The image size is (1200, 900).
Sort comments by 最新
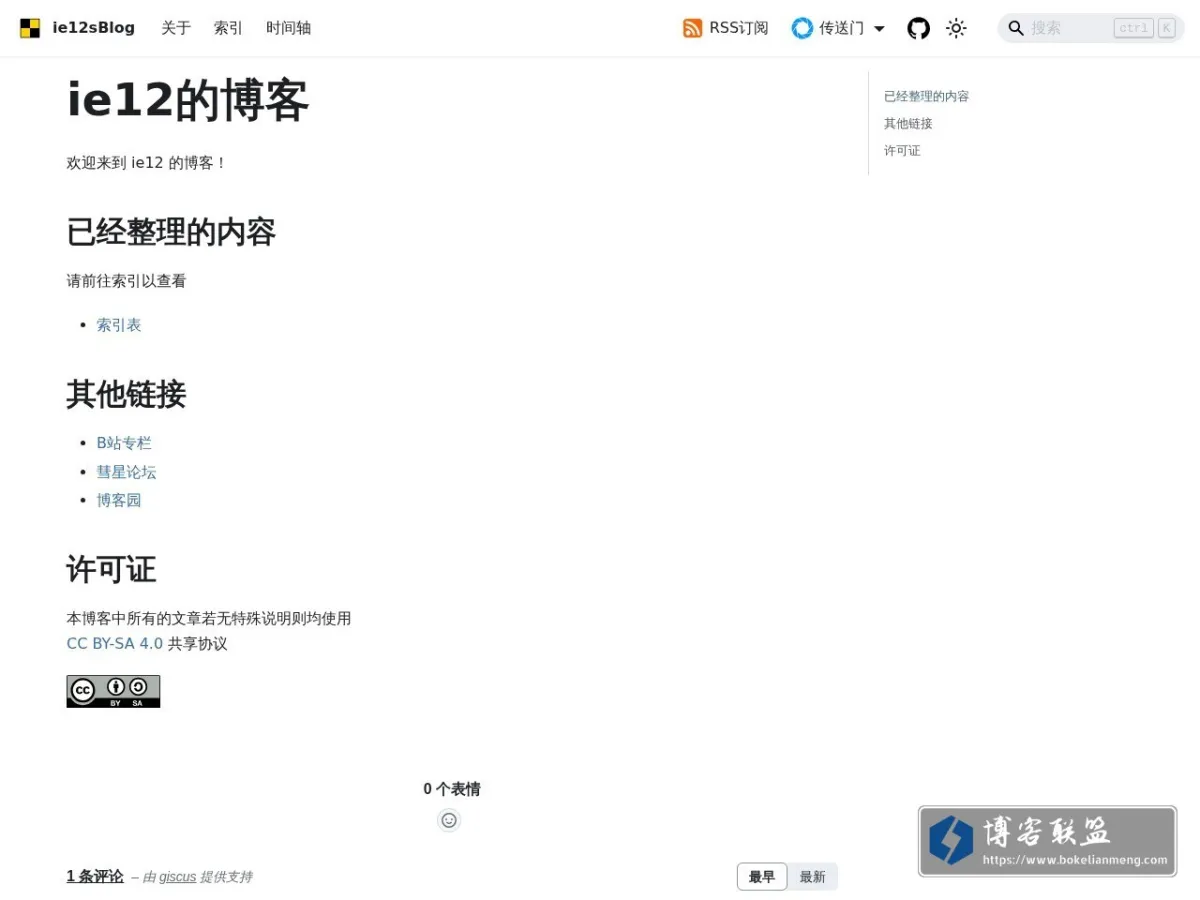coord(812,877)
